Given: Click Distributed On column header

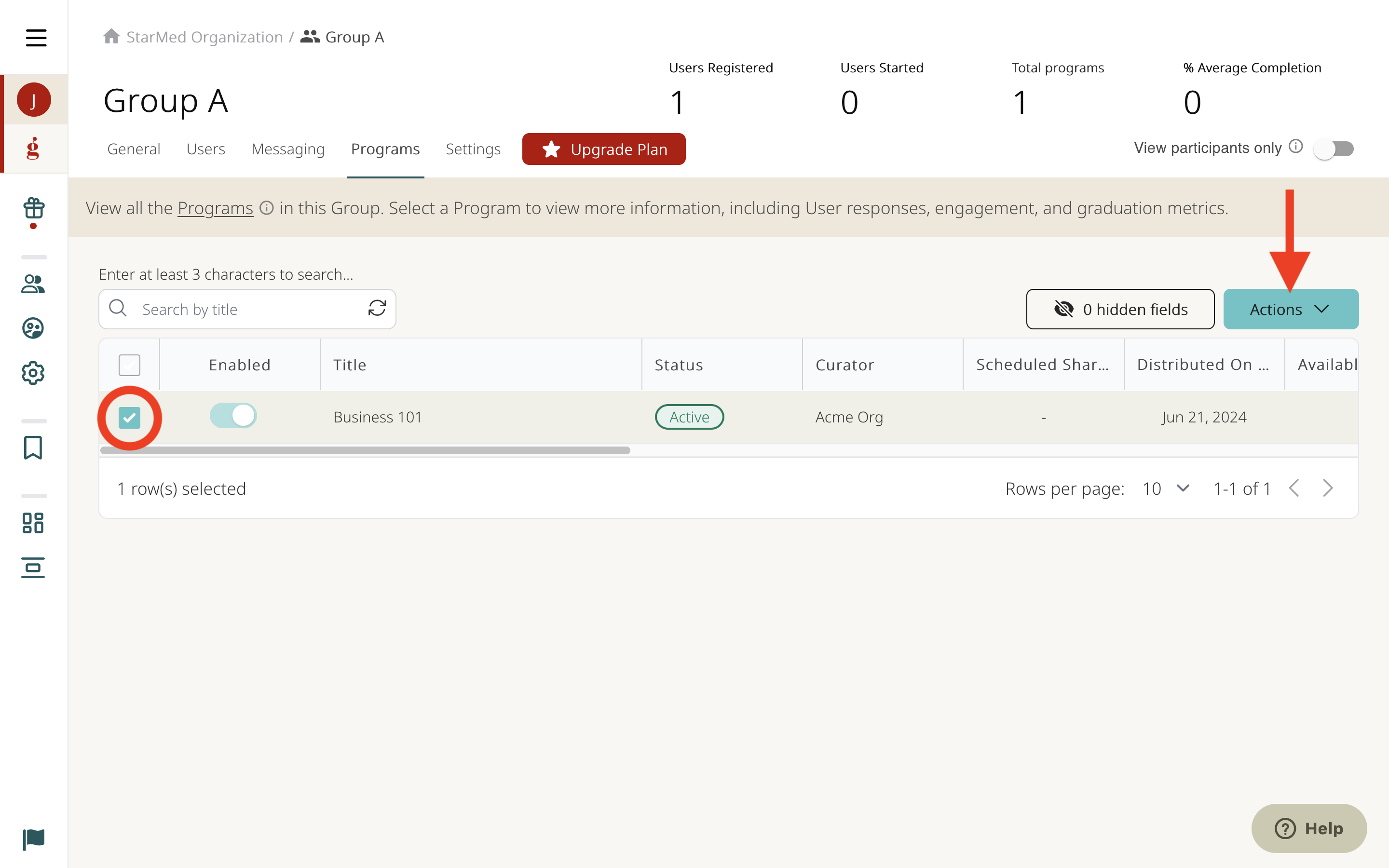Looking at the screenshot, I should pyautogui.click(x=1204, y=365).
